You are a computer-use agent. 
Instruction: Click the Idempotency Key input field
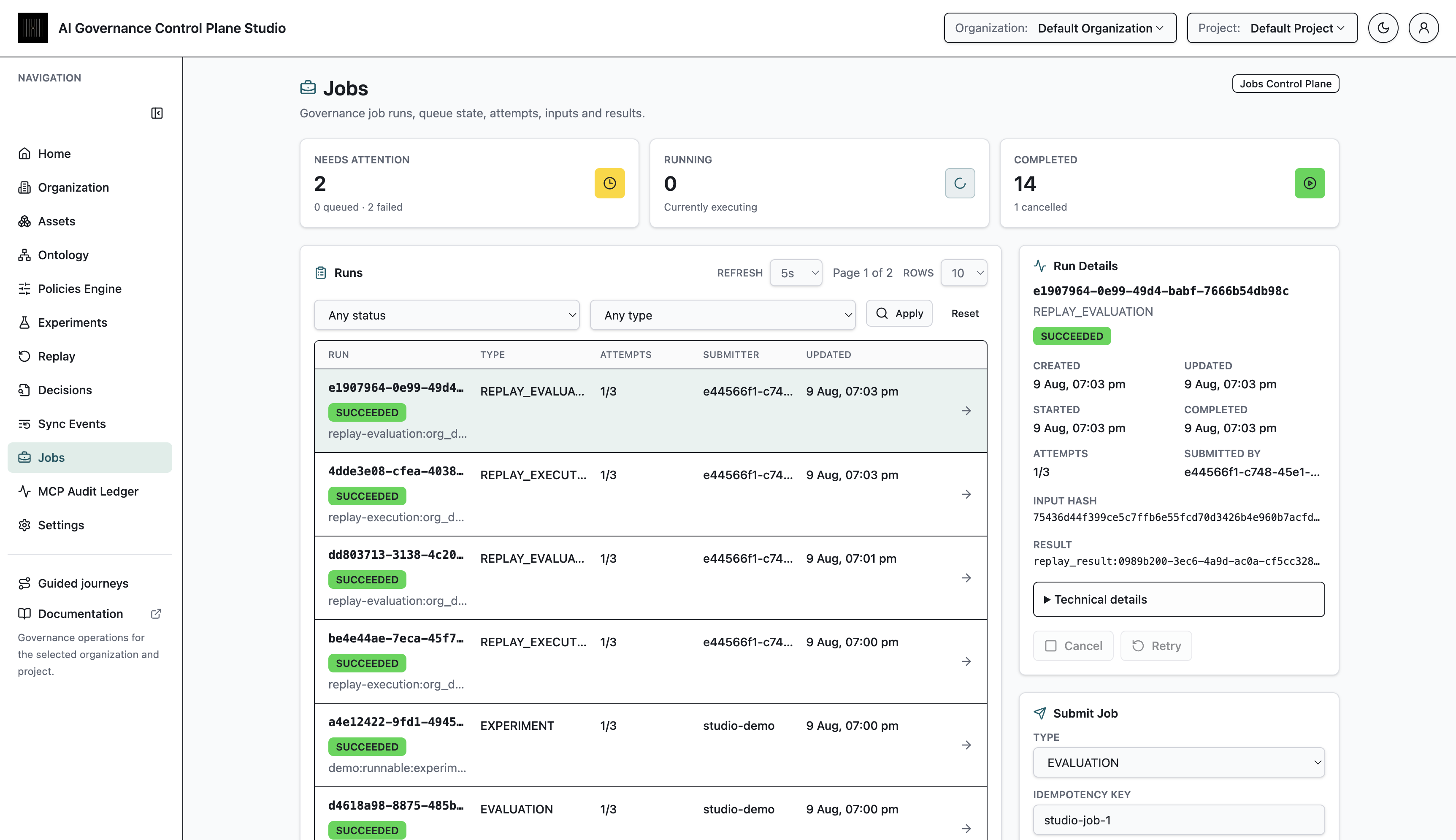click(1179, 820)
